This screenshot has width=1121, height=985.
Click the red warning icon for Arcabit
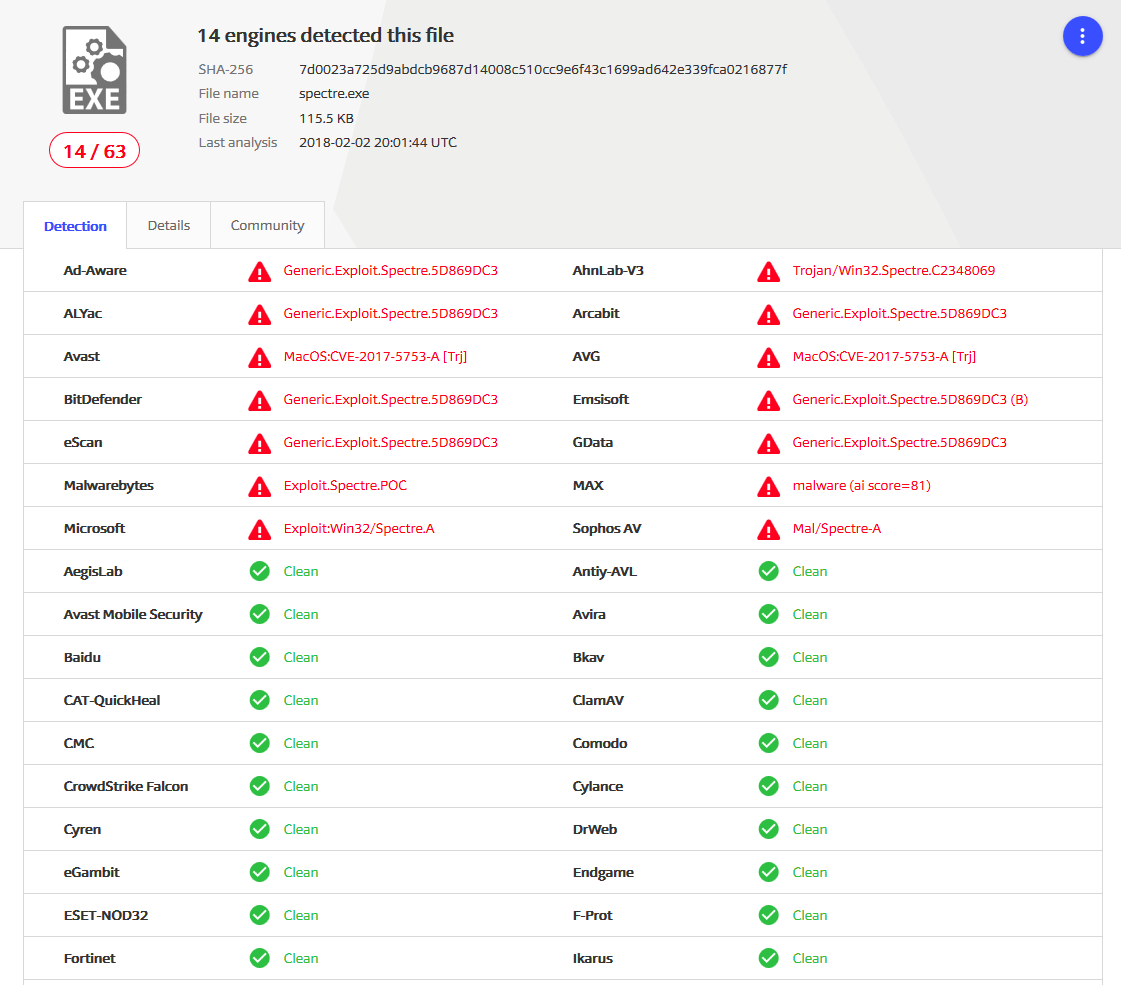[x=769, y=315]
